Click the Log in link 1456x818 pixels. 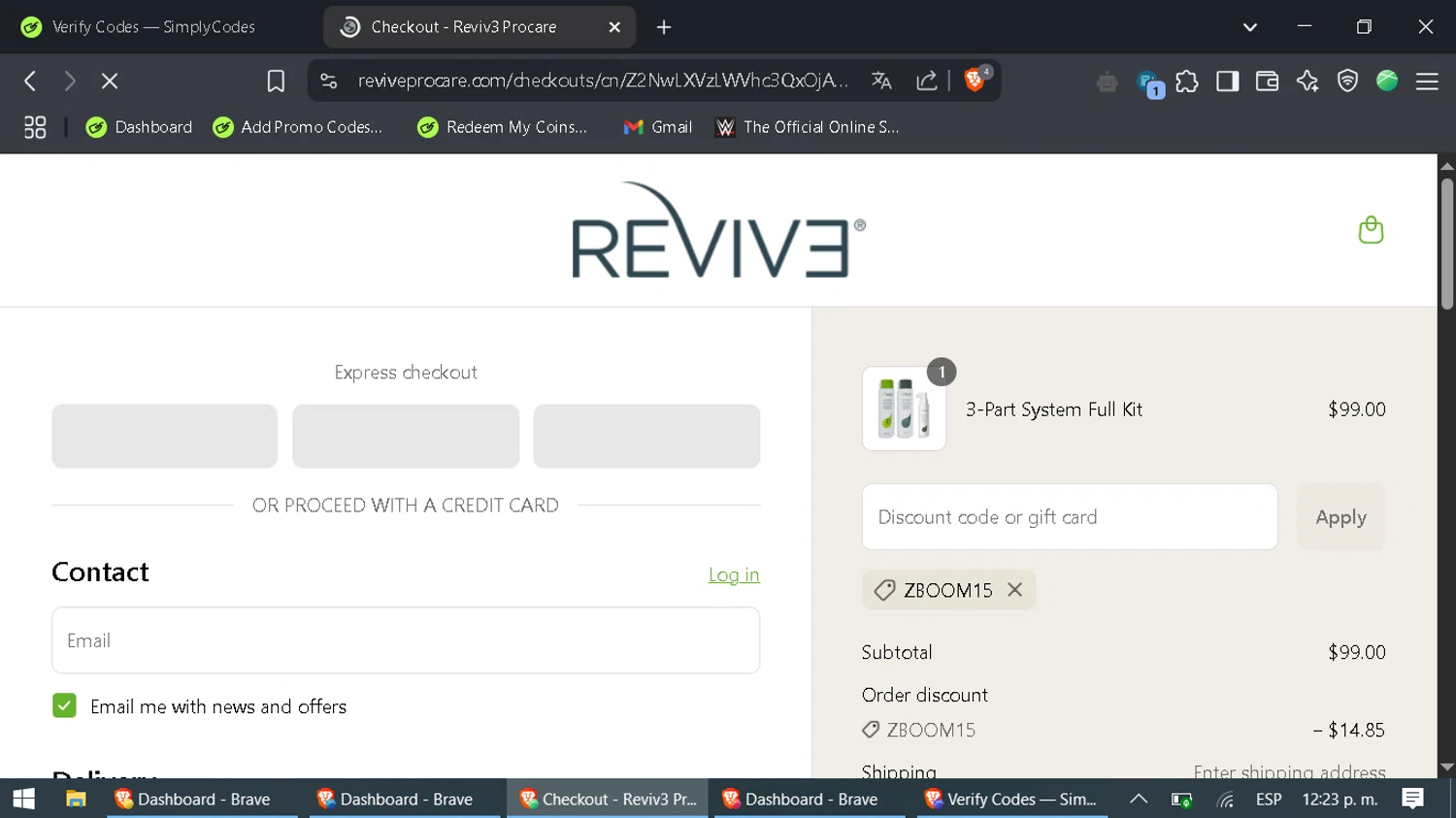click(x=734, y=574)
